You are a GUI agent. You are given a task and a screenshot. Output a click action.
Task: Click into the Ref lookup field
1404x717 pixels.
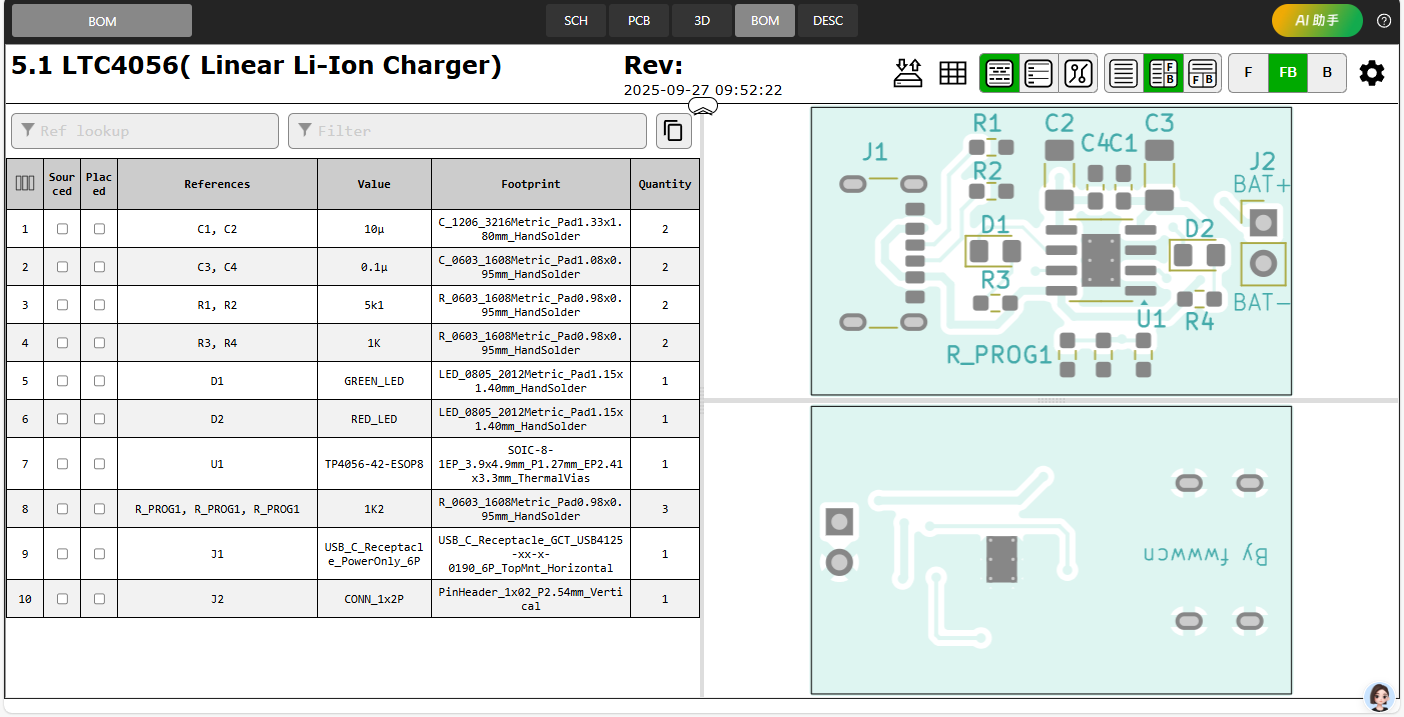pyautogui.click(x=145, y=131)
